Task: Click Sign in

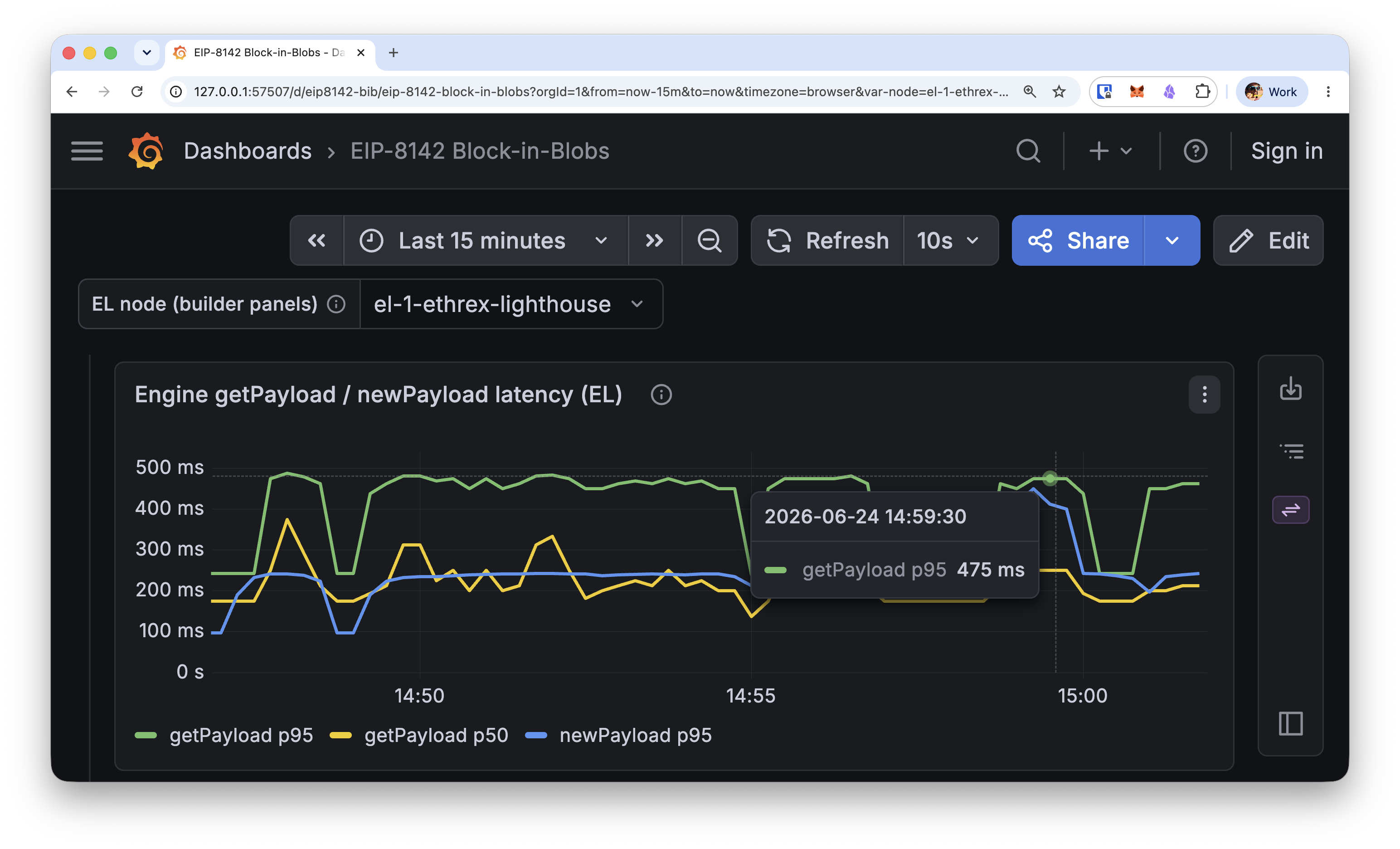Action: (x=1286, y=151)
